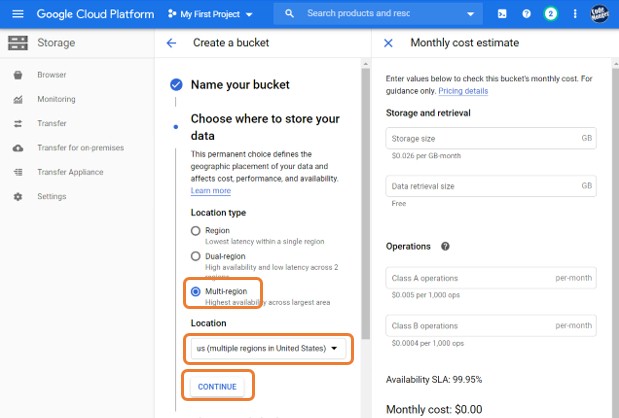Click the Browser bucket icon in sidebar
Image resolution: width=619 pixels, height=418 pixels.
point(18,75)
